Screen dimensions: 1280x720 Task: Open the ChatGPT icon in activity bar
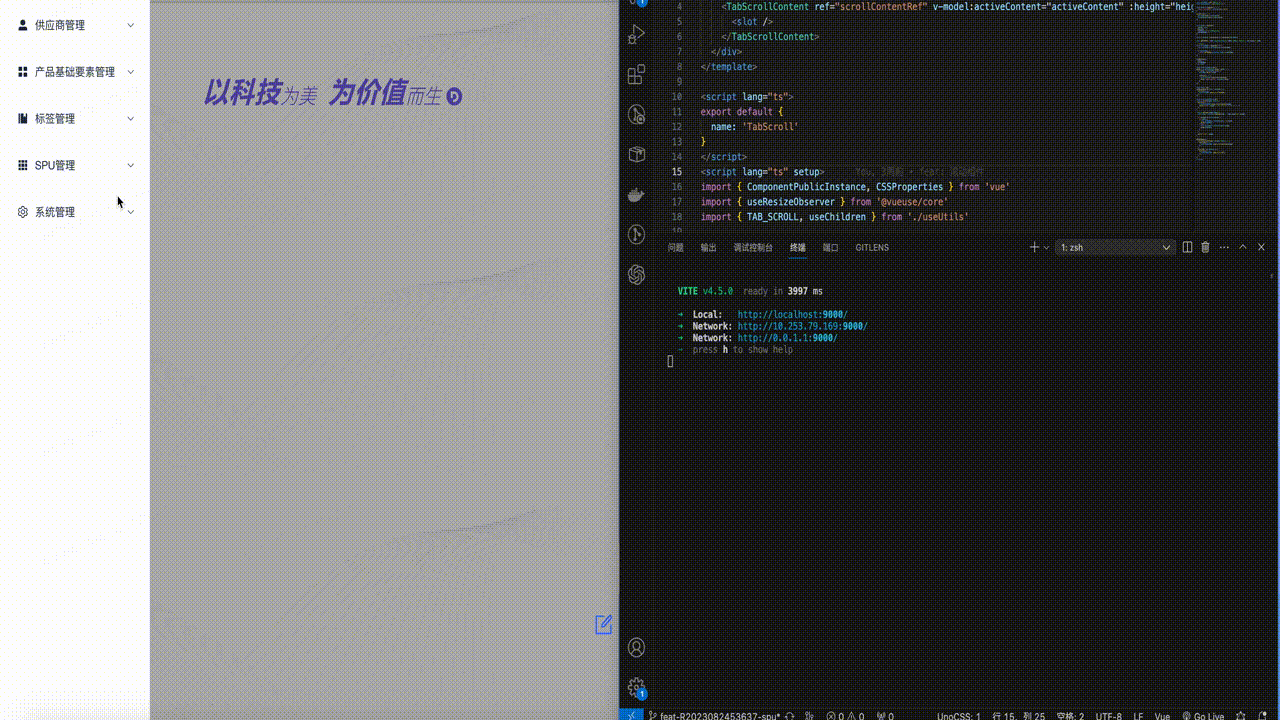pyautogui.click(x=636, y=274)
